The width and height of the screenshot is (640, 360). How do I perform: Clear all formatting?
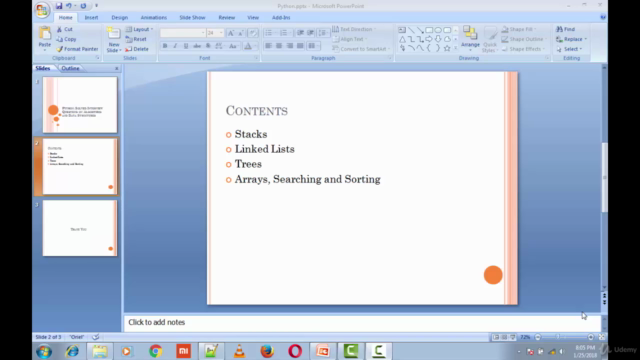click(x=253, y=33)
